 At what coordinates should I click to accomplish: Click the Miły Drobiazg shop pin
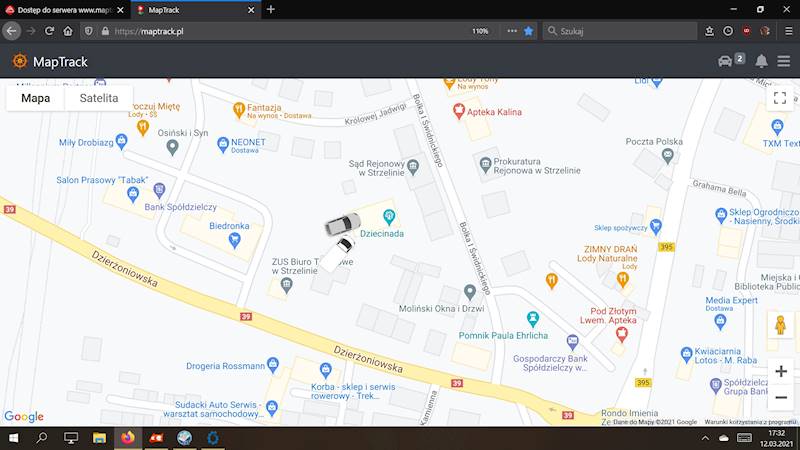121,141
